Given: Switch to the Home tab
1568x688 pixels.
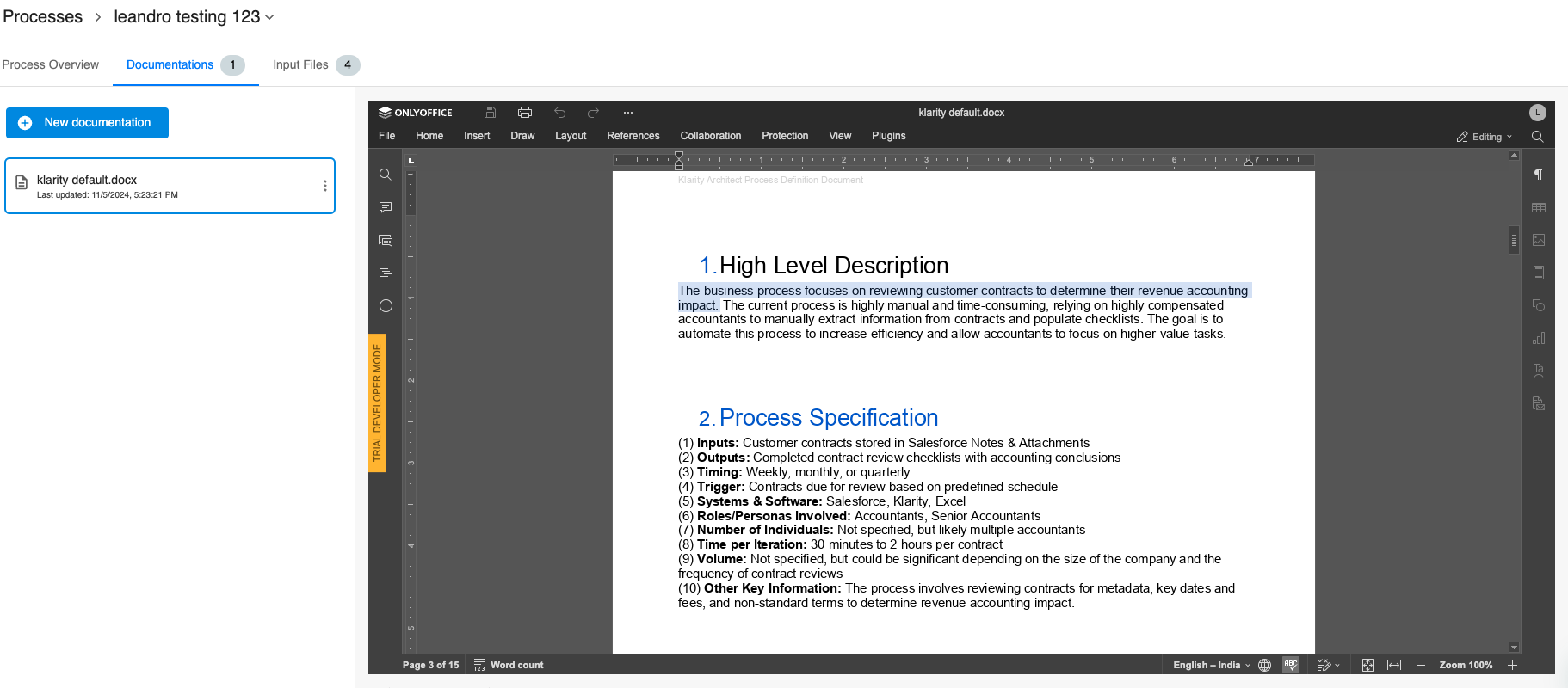Looking at the screenshot, I should (429, 136).
